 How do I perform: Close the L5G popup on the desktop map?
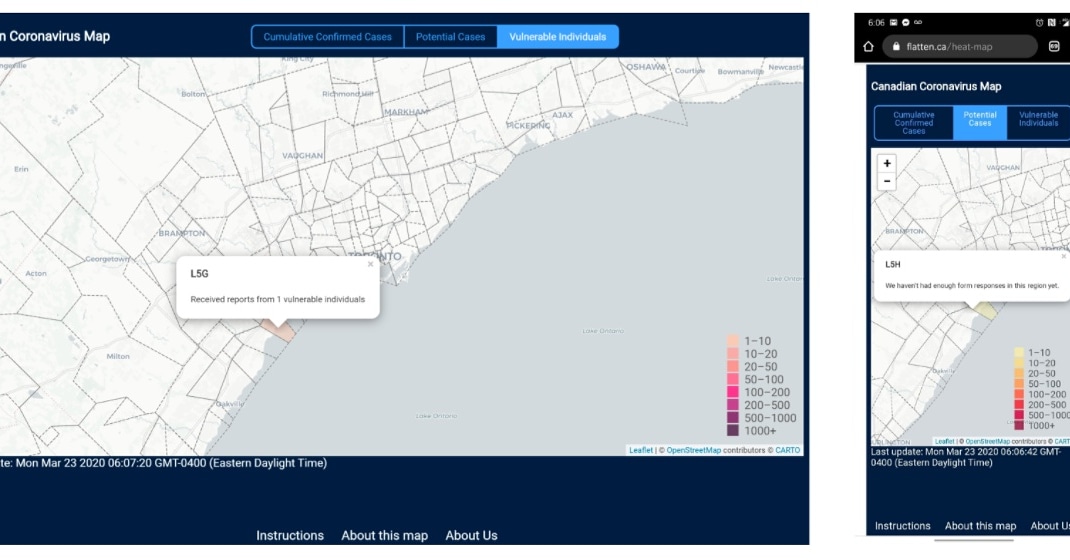[x=371, y=264]
